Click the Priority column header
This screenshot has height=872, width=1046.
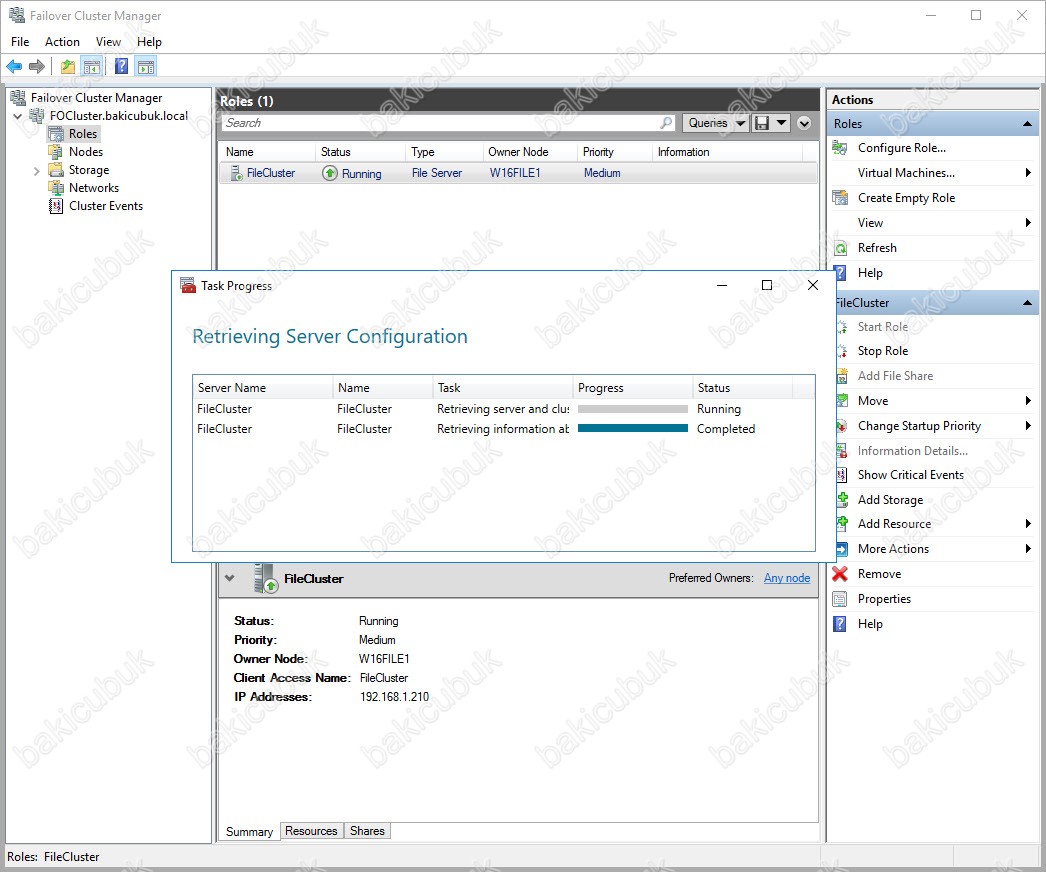(x=614, y=152)
